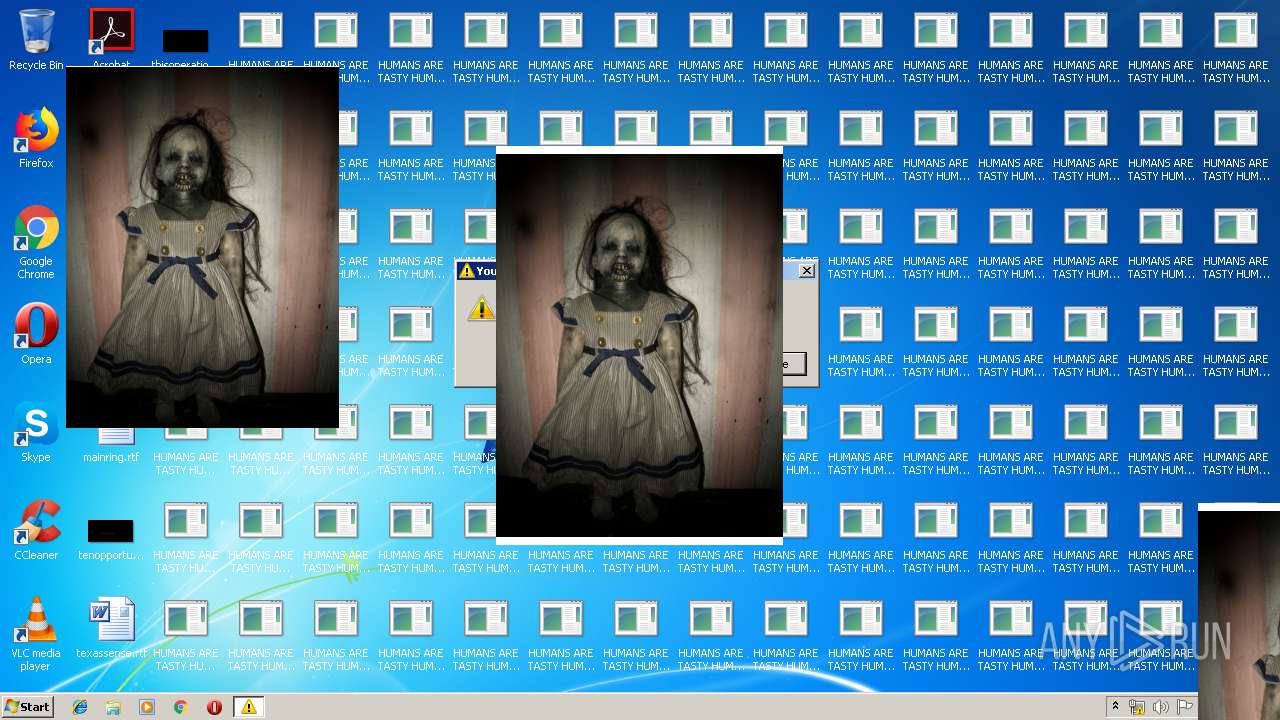Open Chrome from the taskbar
This screenshot has width=1280, height=720.
[x=181, y=707]
